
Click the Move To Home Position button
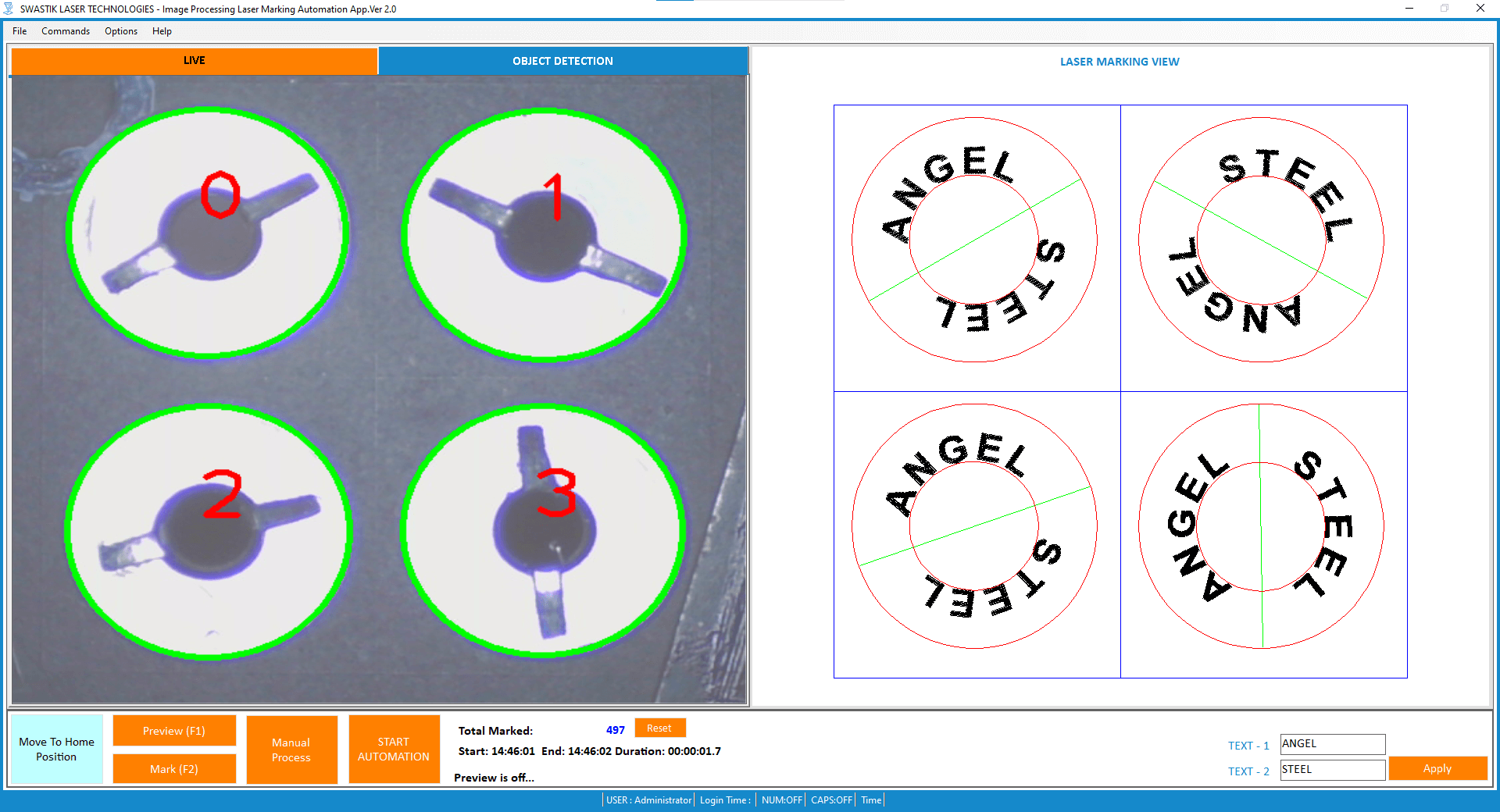(56, 750)
